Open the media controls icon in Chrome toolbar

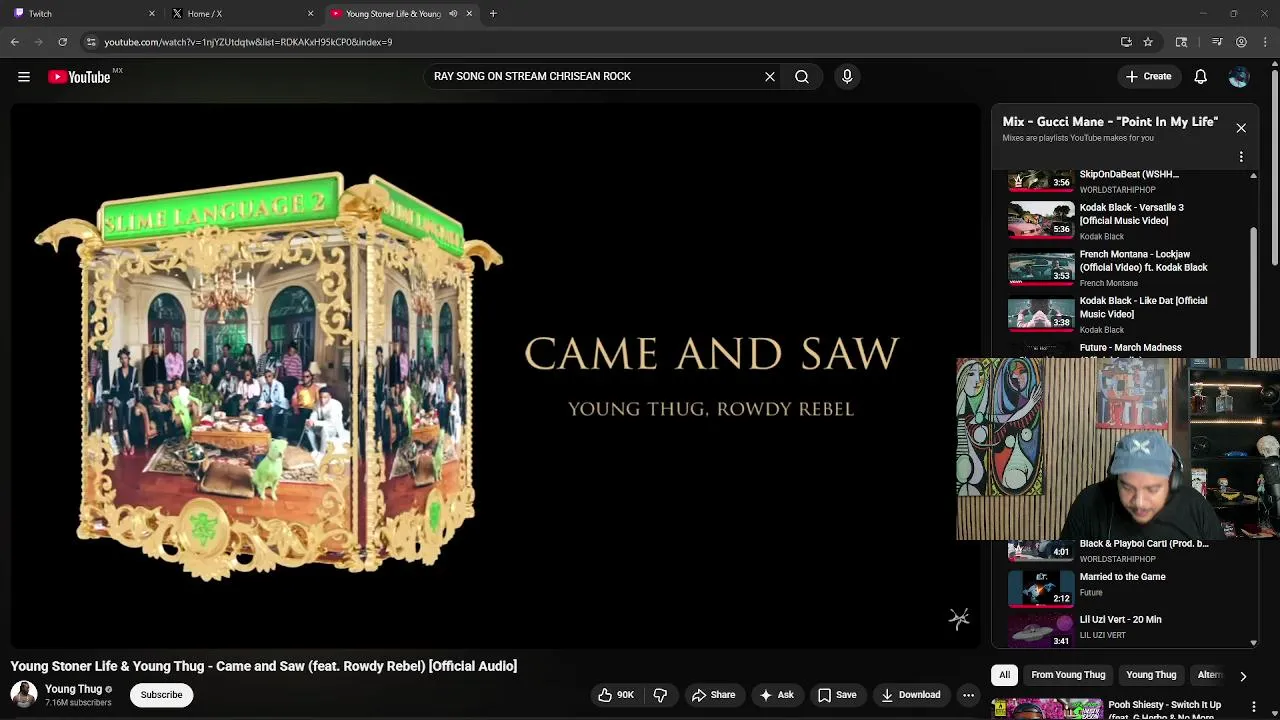click(1217, 42)
